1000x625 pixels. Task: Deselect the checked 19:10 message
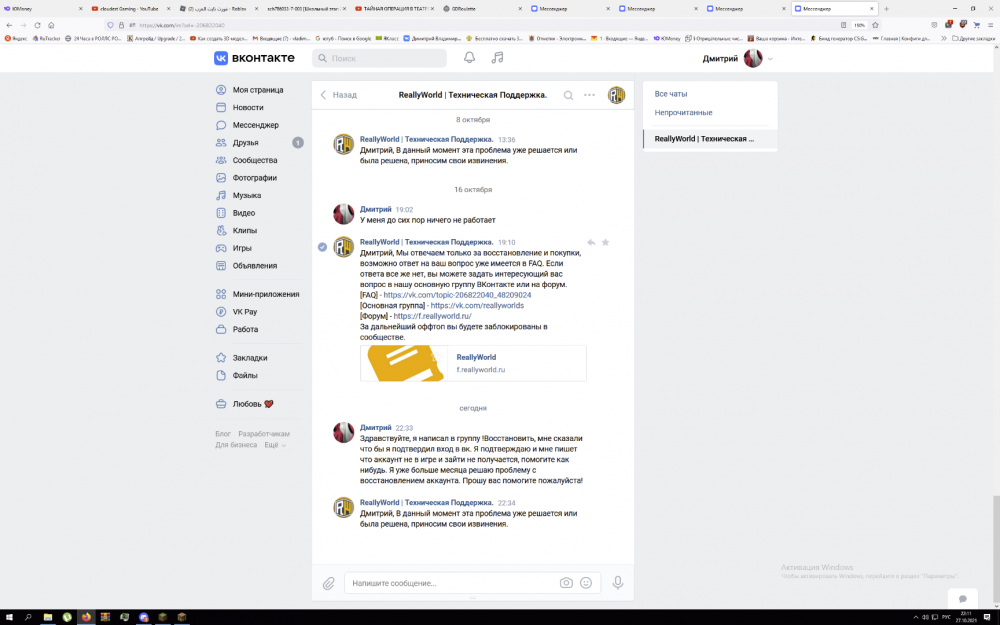pos(323,247)
